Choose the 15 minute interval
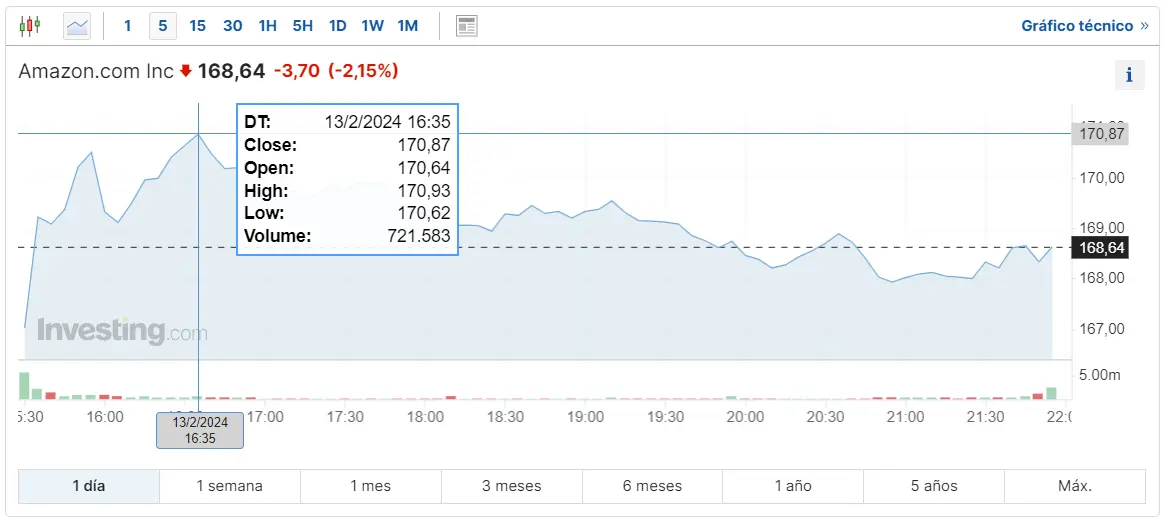Screen dimensions: 1165x523 [x=197, y=26]
